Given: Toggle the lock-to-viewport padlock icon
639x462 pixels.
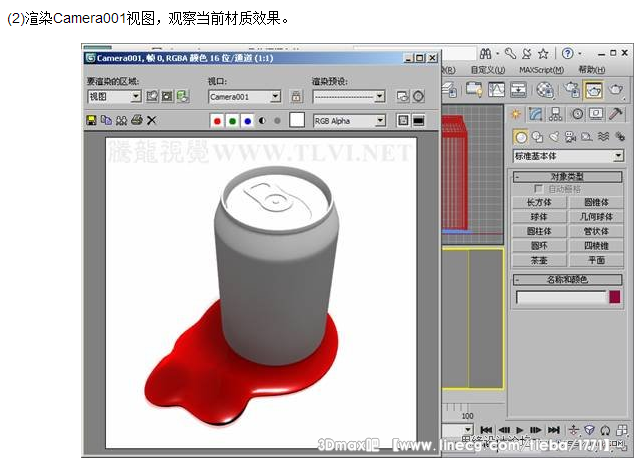Looking at the screenshot, I should tap(296, 97).
